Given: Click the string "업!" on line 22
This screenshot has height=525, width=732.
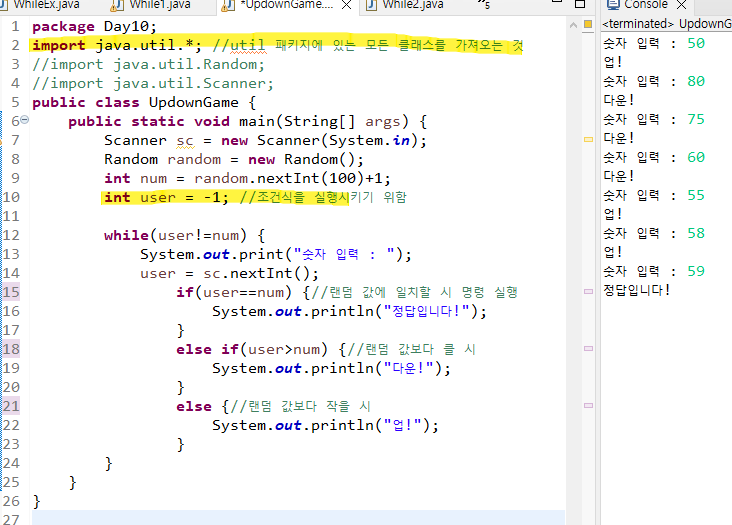Looking at the screenshot, I should [x=403, y=425].
